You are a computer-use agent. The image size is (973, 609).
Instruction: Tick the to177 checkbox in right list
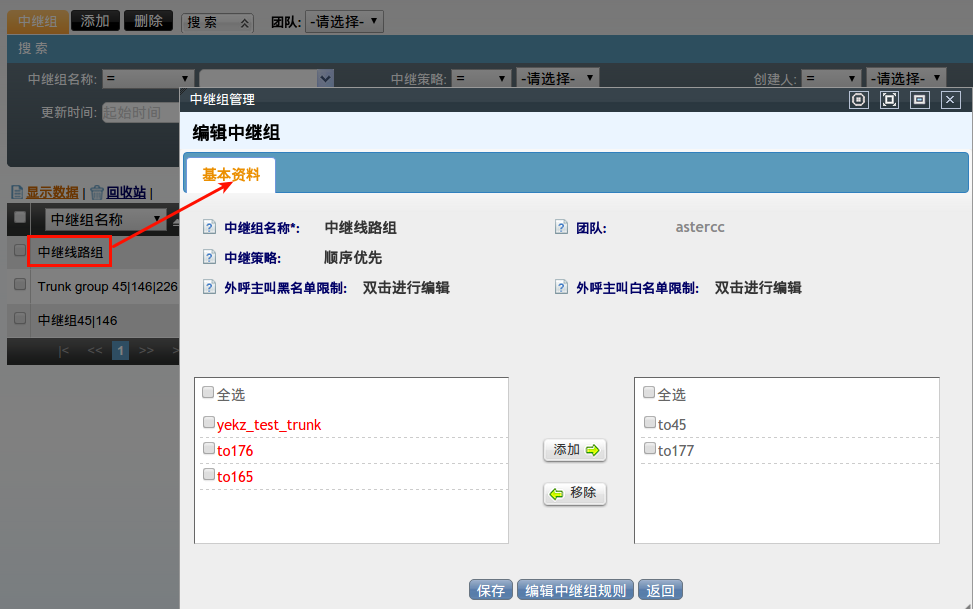tap(650, 449)
